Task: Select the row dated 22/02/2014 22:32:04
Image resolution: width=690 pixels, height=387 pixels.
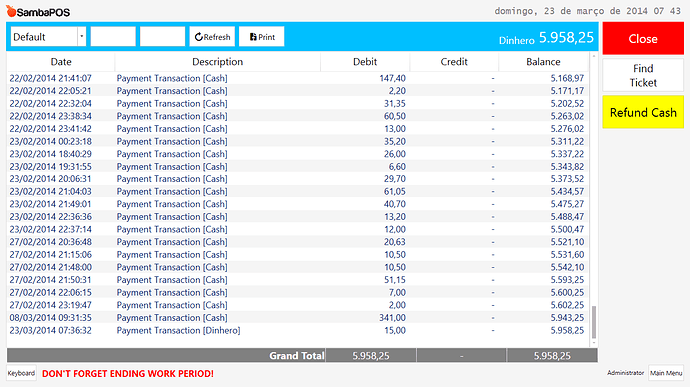Action: pos(297,103)
